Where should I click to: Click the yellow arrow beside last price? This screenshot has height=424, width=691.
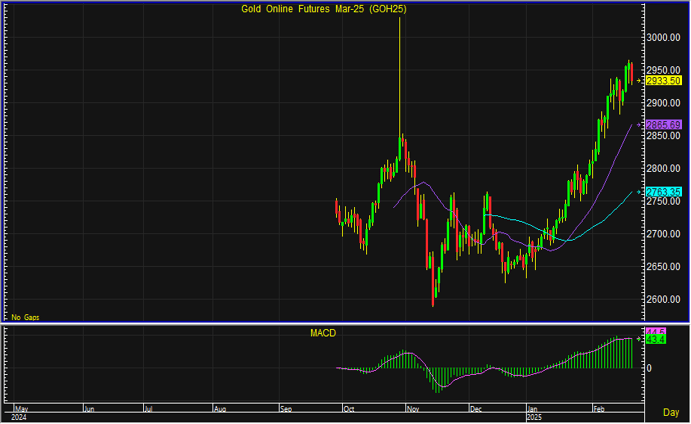coord(639,80)
